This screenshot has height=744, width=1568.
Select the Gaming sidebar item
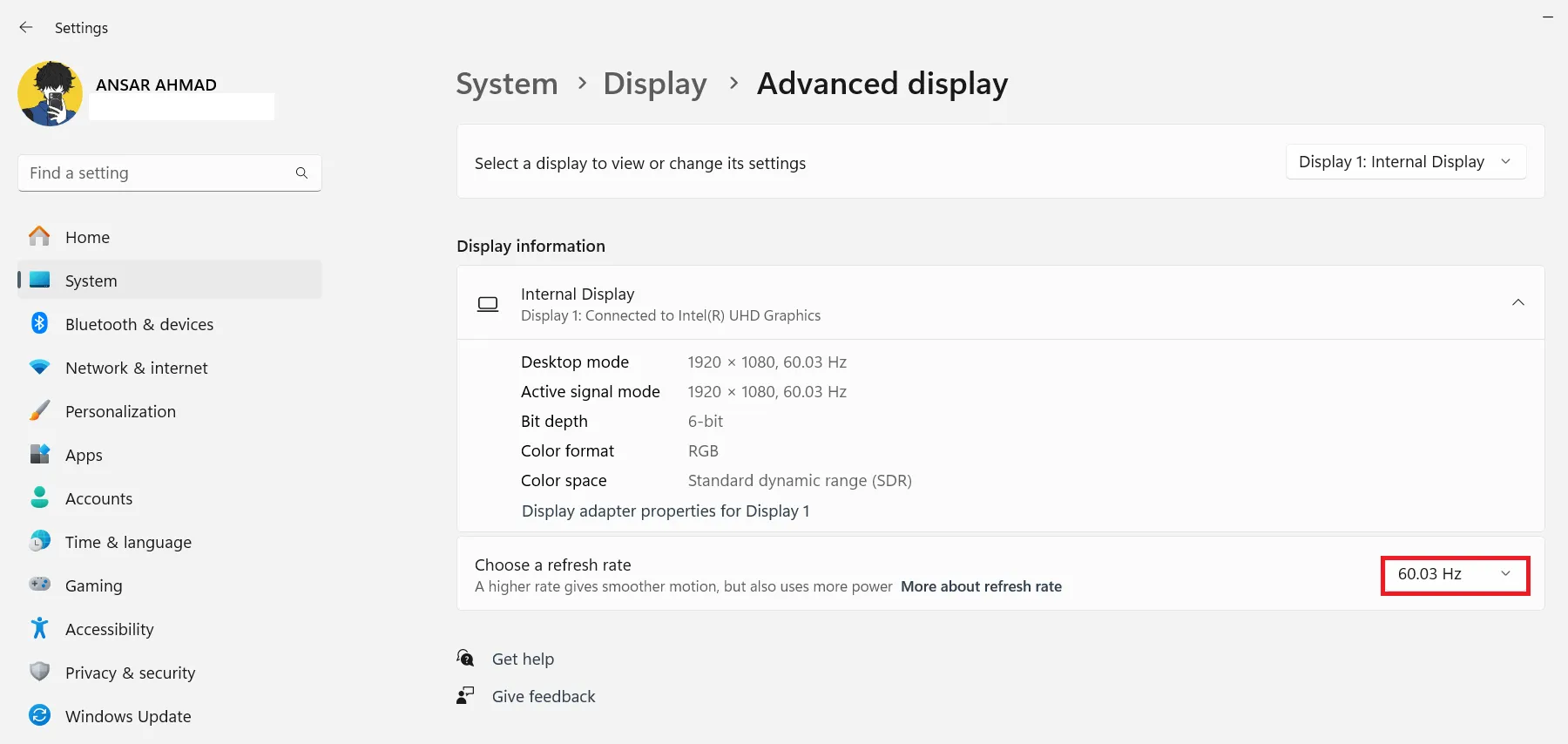(x=93, y=585)
